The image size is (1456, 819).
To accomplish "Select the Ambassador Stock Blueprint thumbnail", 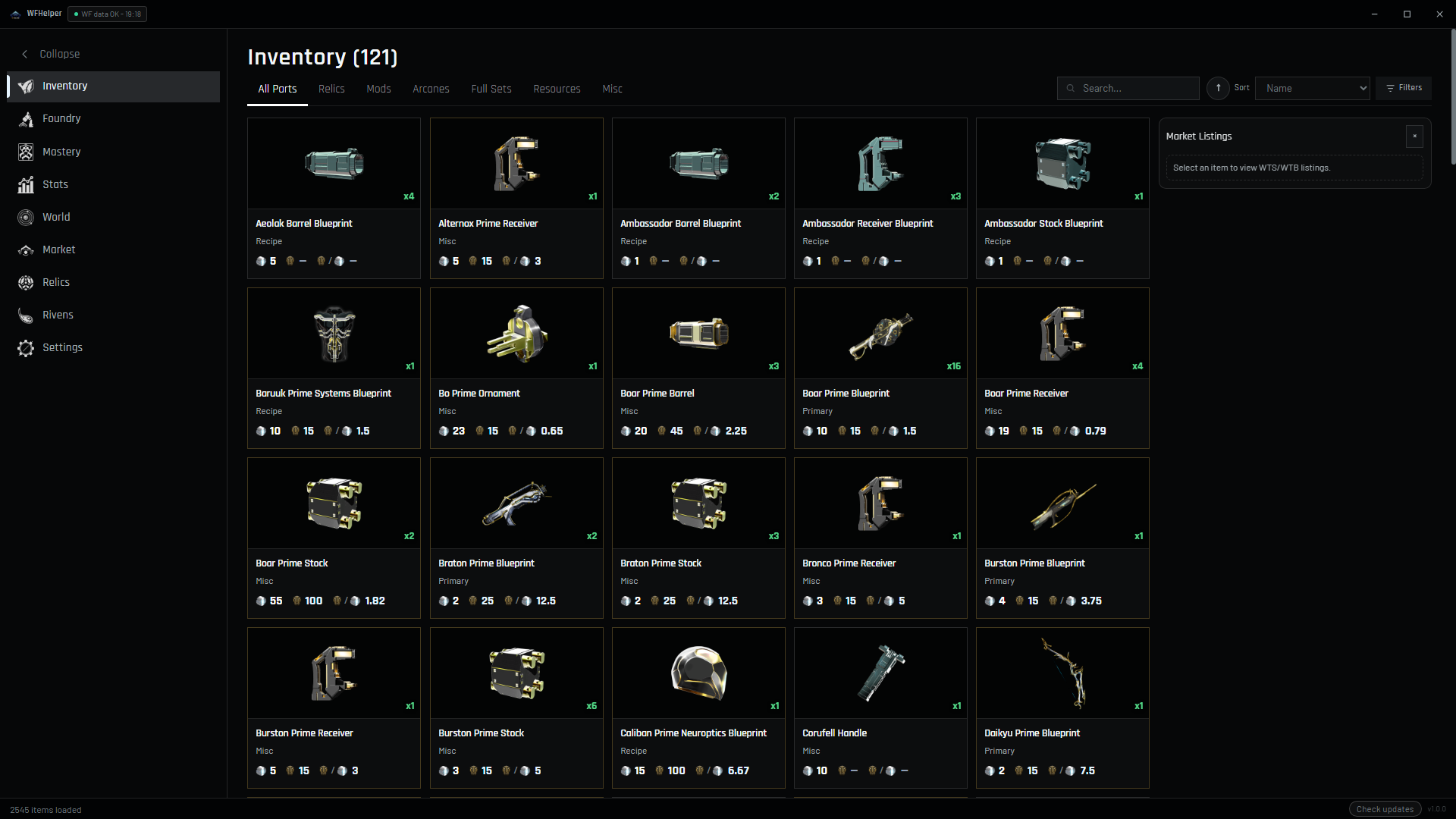I will (x=1062, y=164).
